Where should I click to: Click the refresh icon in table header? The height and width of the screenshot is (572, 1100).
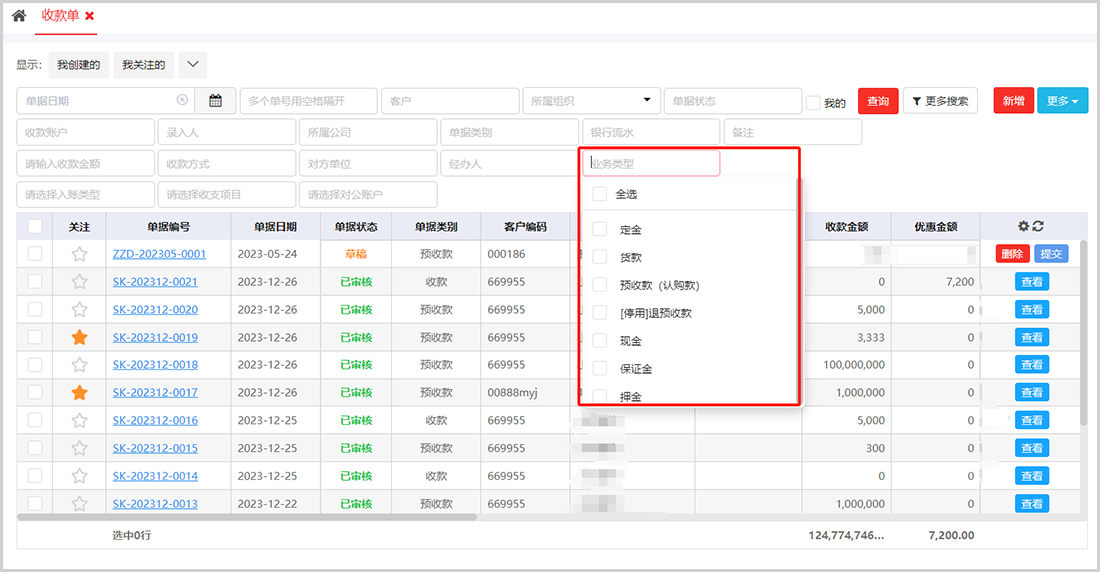pos(1038,227)
